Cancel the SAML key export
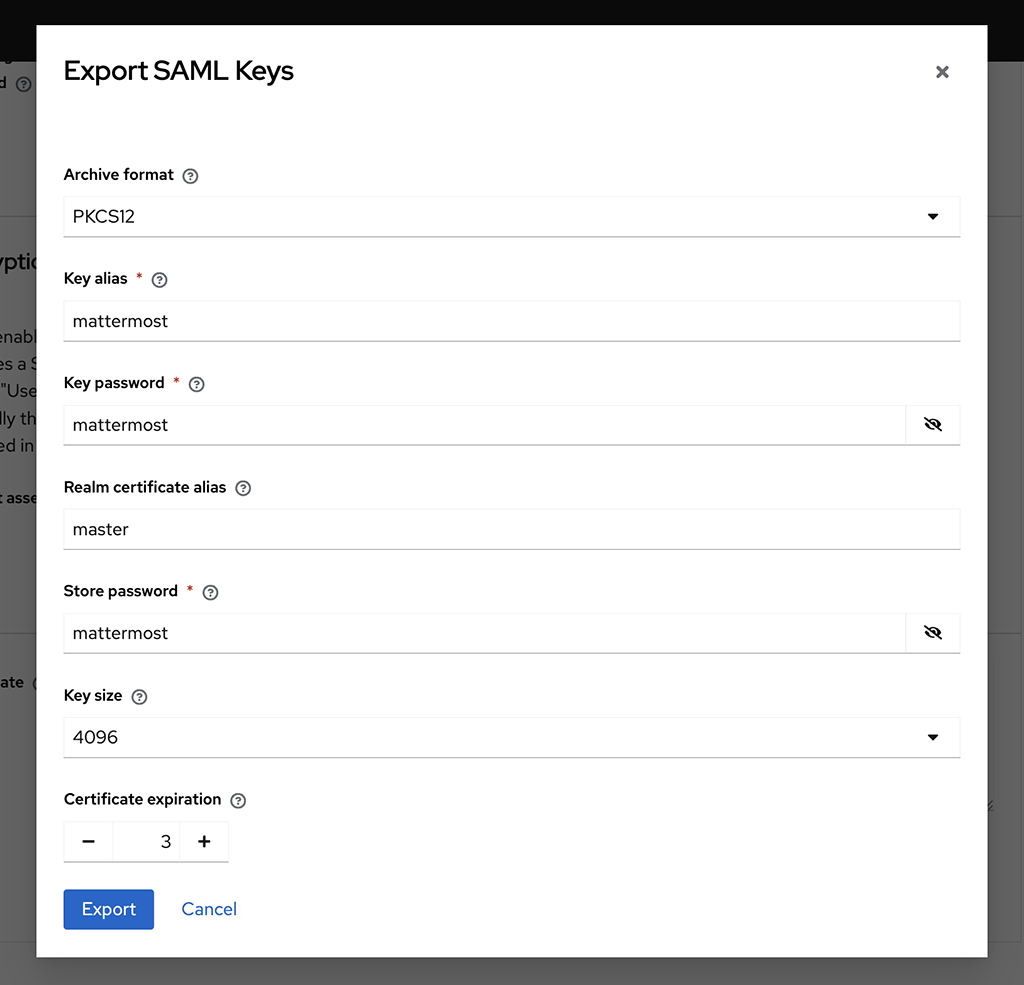This screenshot has height=985, width=1024. point(208,909)
